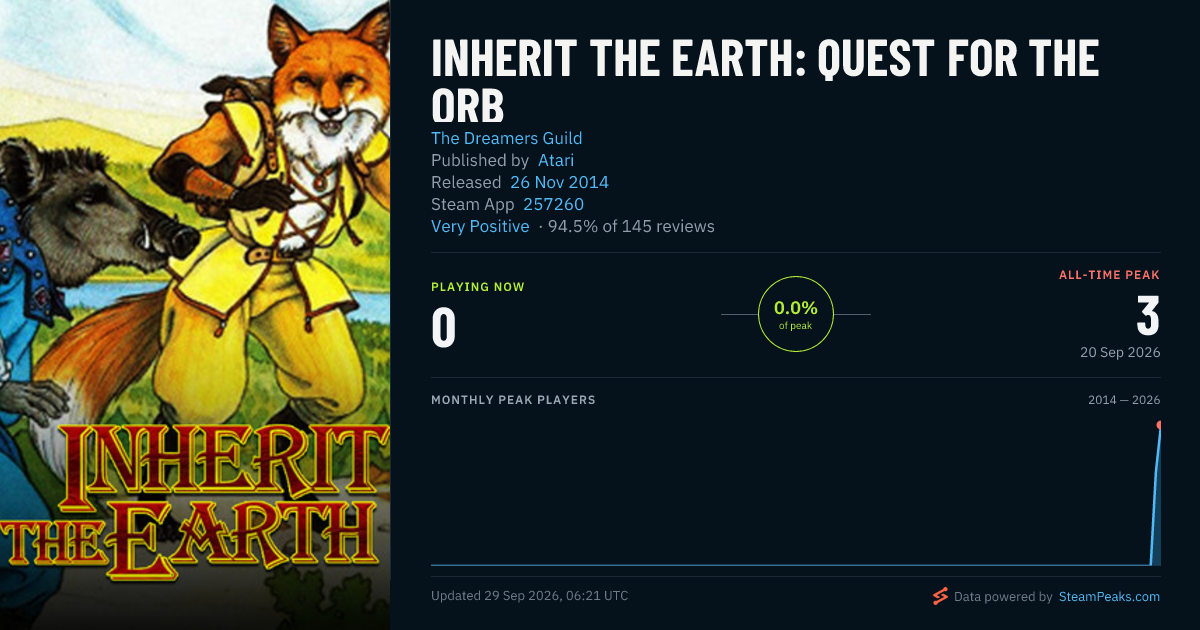The width and height of the screenshot is (1200, 630).
Task: Click the red peak marker dot on chart
Action: 1160,425
